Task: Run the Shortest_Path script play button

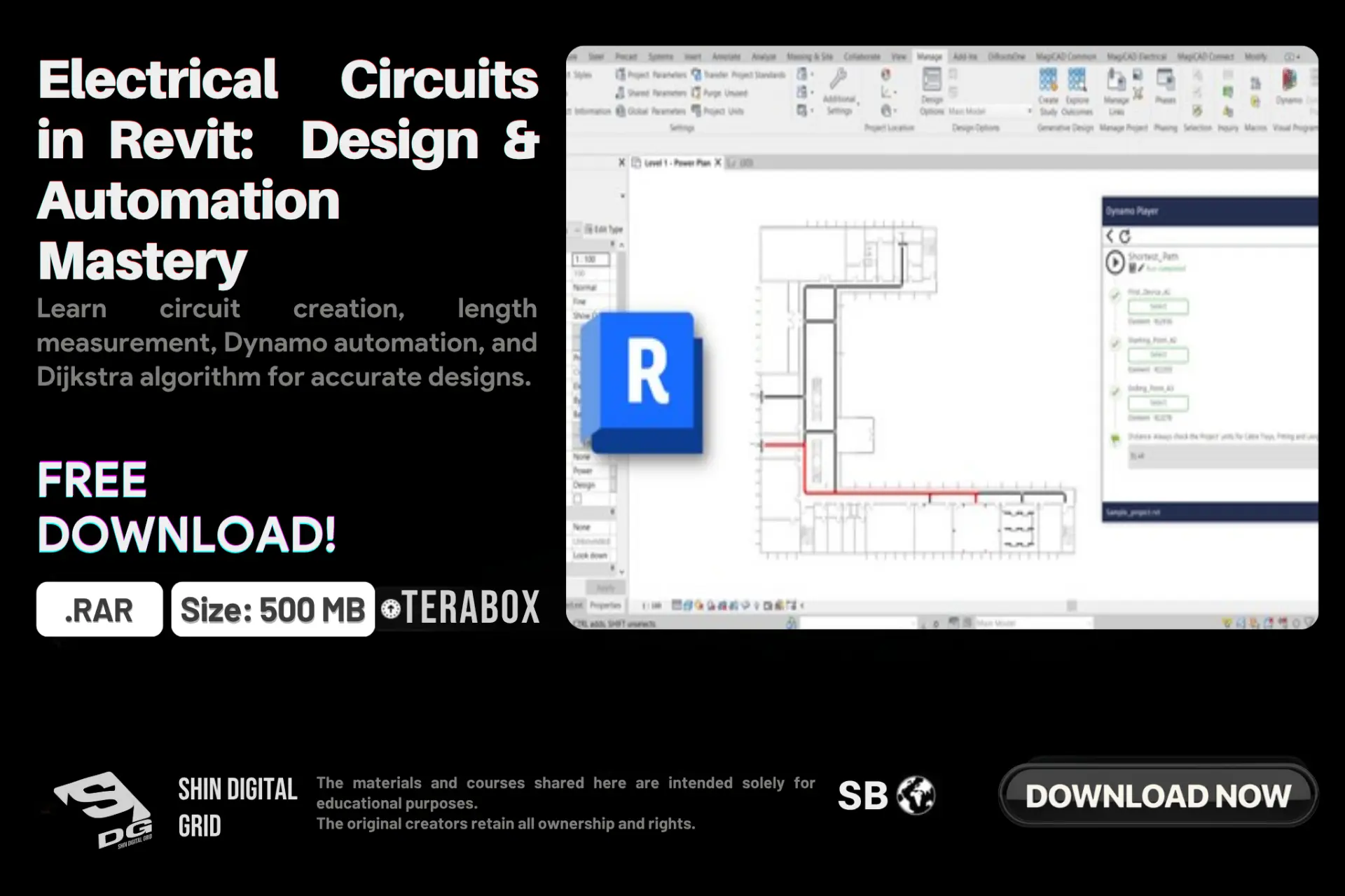Action: point(1115,263)
